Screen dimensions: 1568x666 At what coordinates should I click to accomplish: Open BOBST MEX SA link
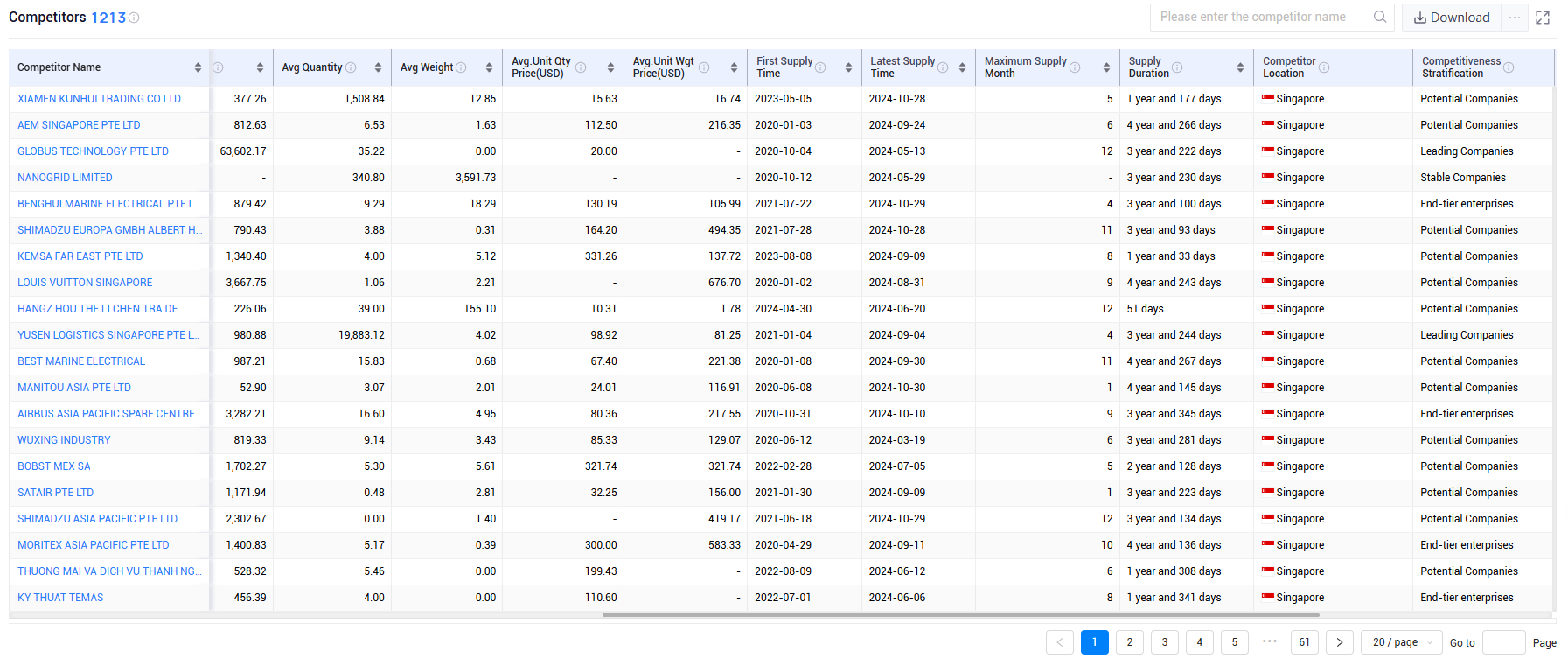(54, 466)
